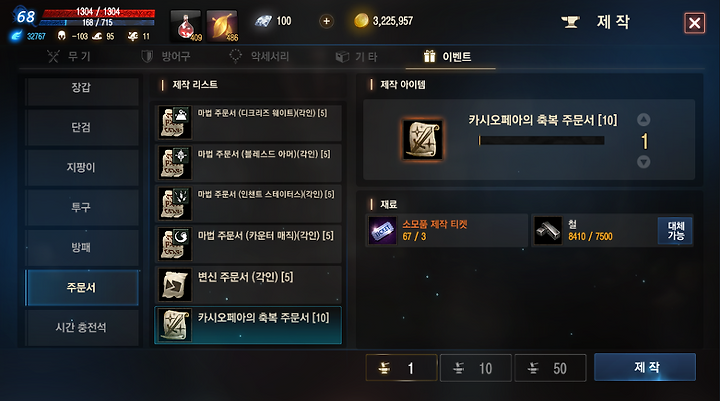Click the 카시오페아의 축복 주문서 item preview icon

[422, 140]
